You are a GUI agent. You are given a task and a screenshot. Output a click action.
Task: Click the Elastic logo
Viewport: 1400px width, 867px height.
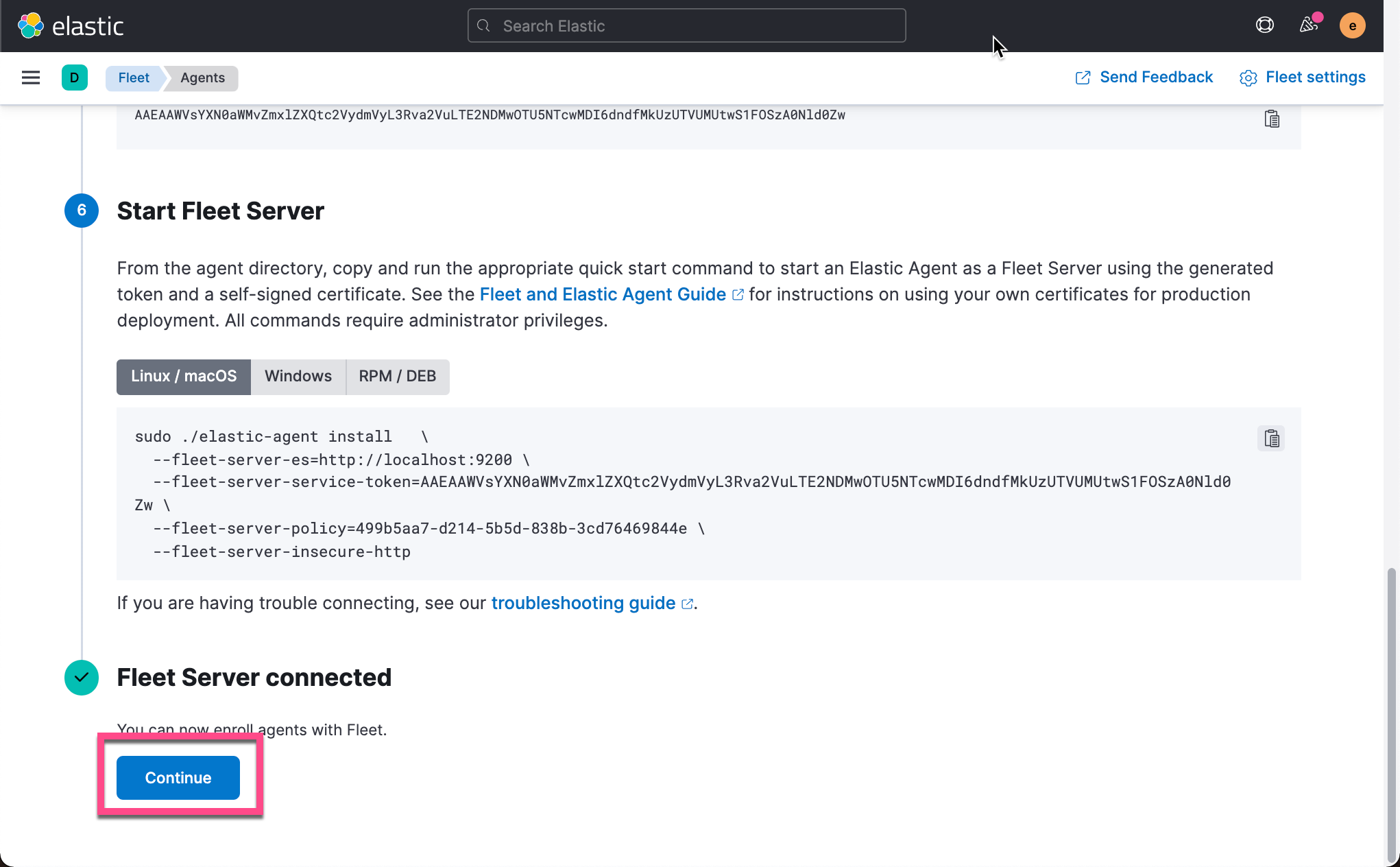pos(71,25)
